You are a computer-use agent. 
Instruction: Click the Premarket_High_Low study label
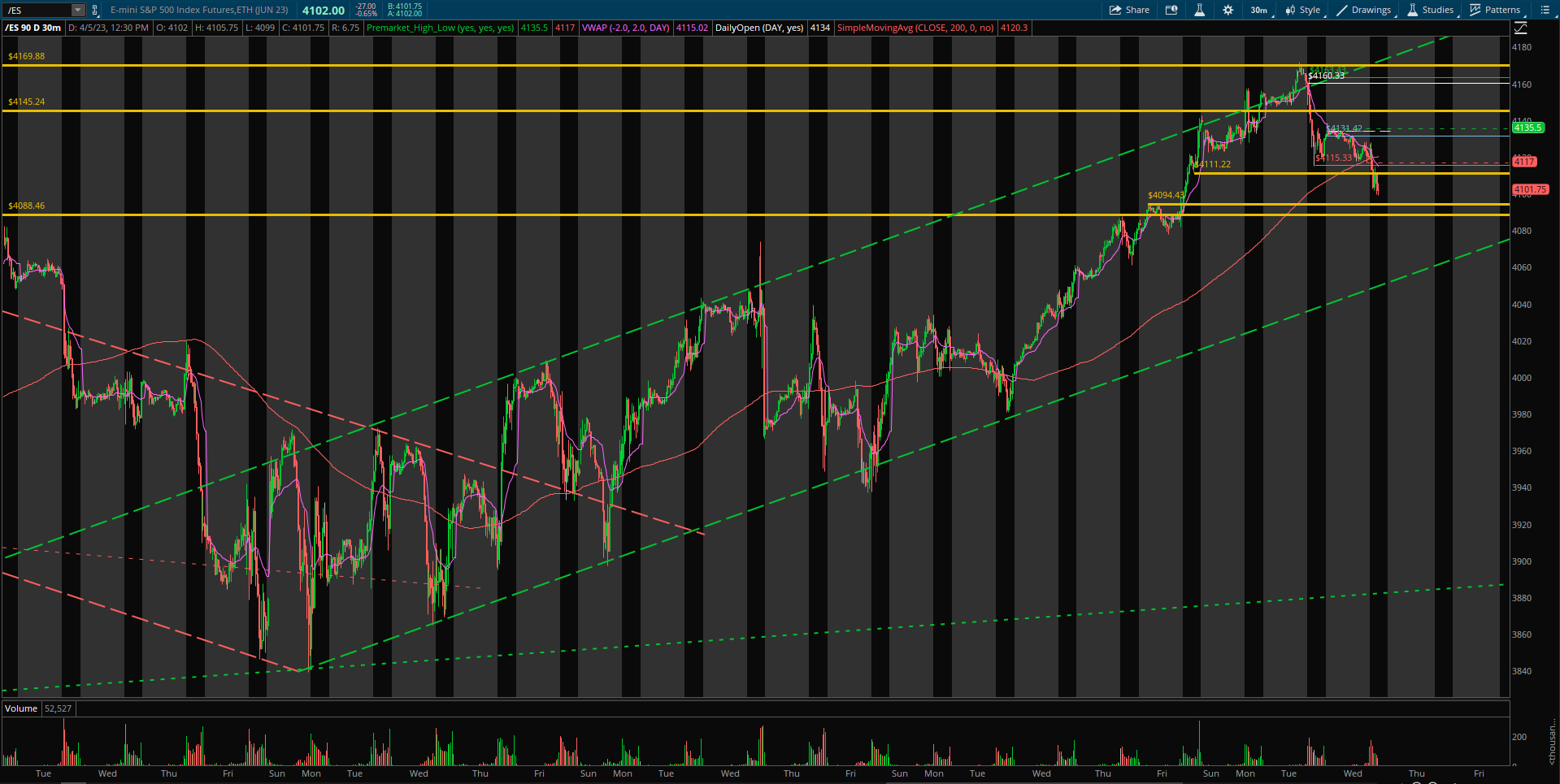tap(440, 28)
